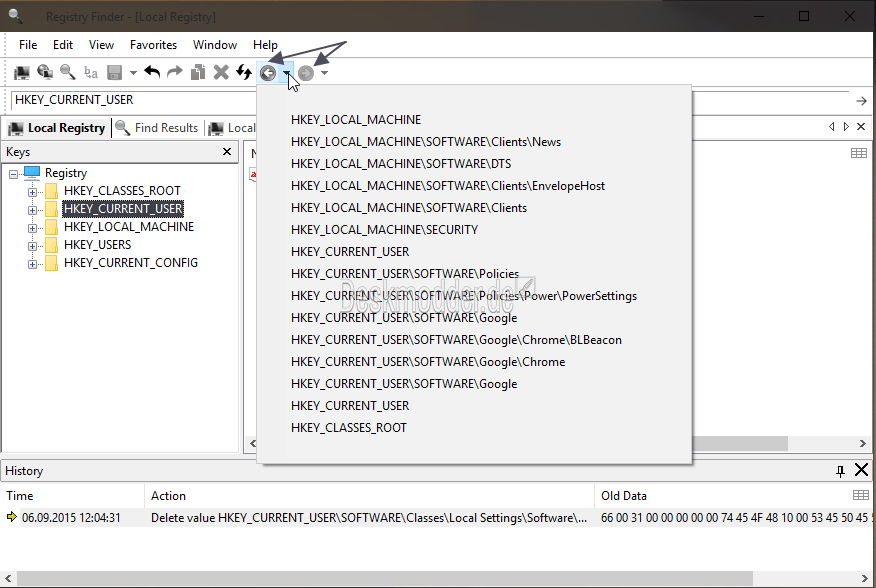876x588 pixels.
Task: Select the partly hidden second Local tab
Action: point(232,128)
